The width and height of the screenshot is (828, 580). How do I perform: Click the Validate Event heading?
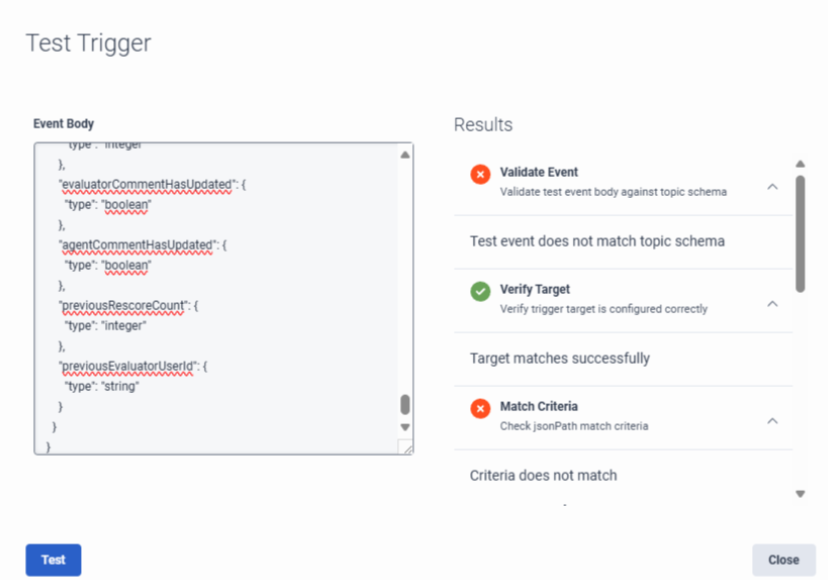539,172
